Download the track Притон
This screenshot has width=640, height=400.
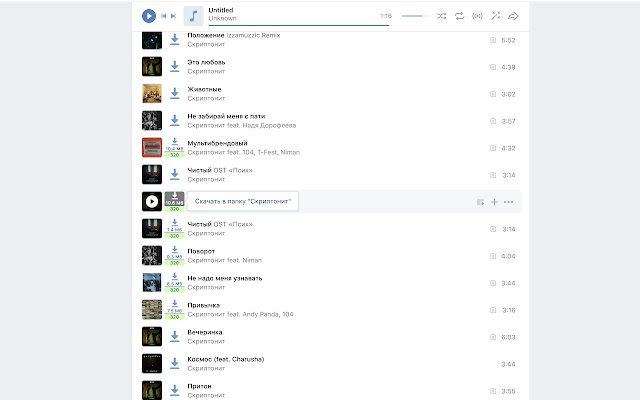(x=174, y=390)
